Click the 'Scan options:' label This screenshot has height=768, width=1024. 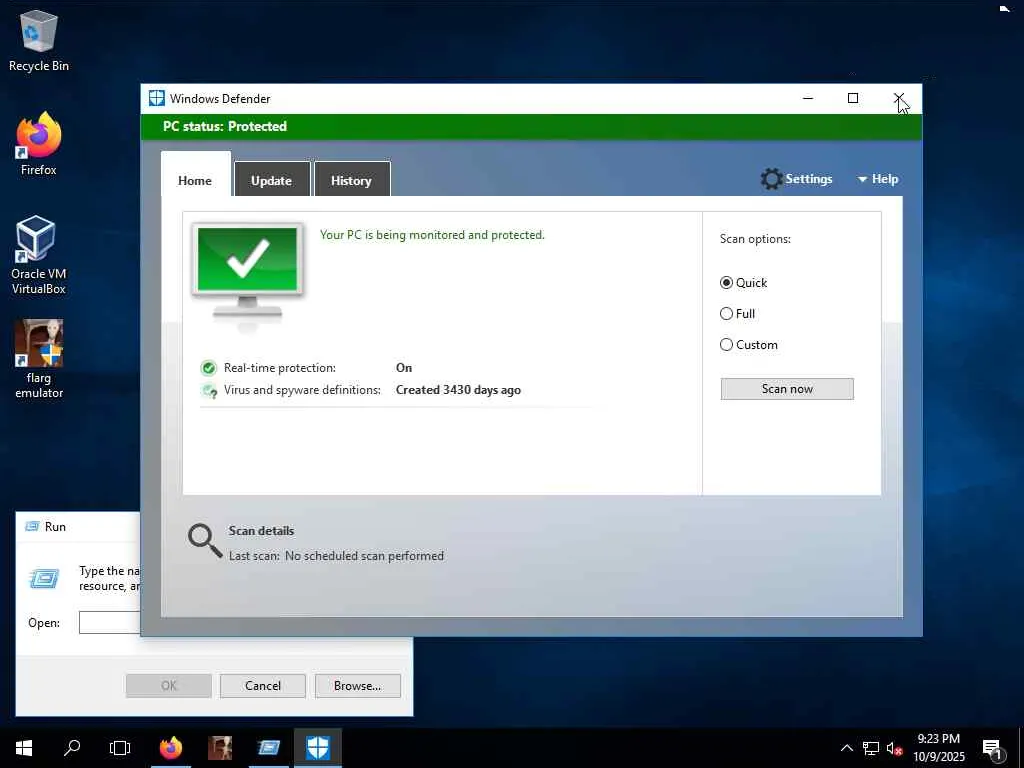(x=756, y=239)
